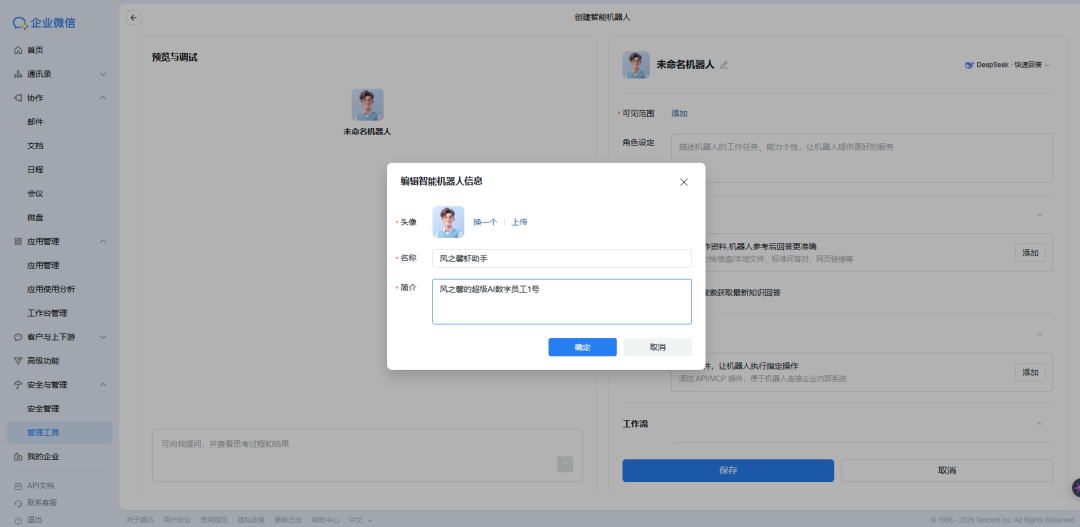Click the 角色设定 text area

[x=862, y=158]
